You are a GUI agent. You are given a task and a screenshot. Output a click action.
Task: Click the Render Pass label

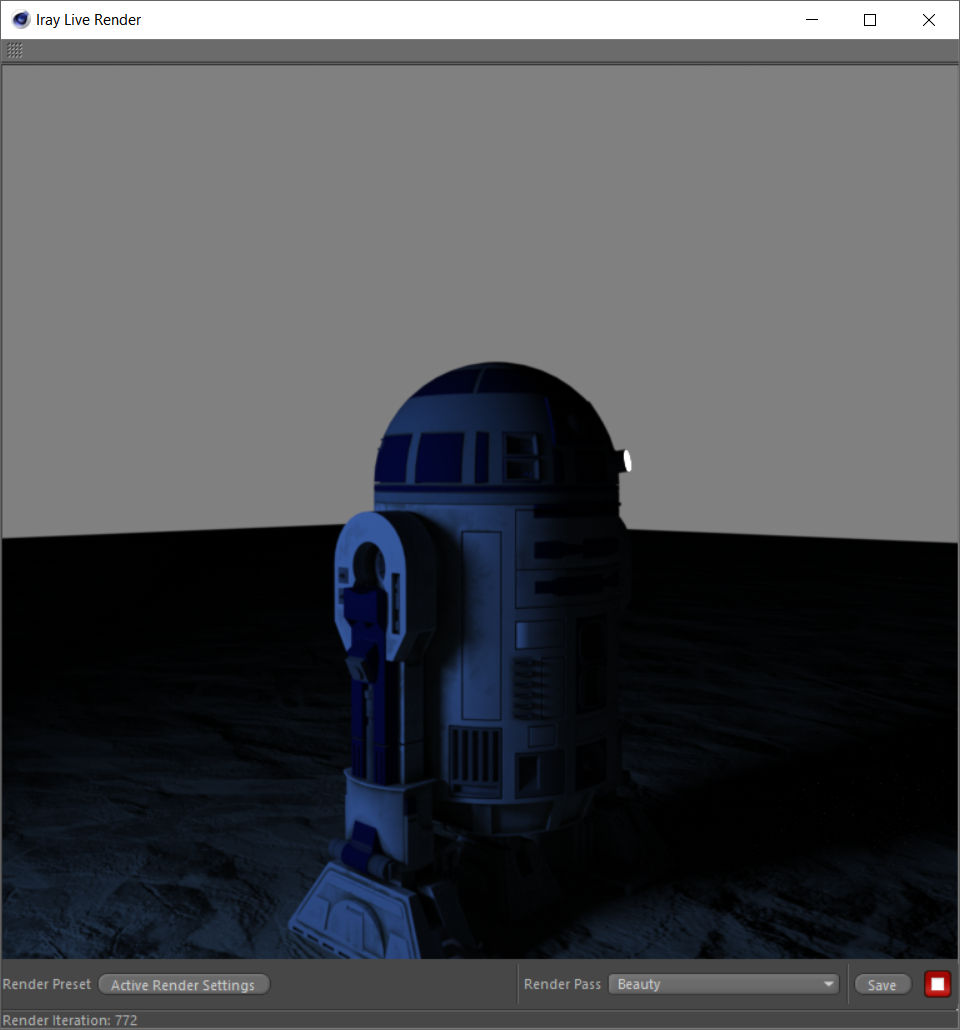coord(562,984)
